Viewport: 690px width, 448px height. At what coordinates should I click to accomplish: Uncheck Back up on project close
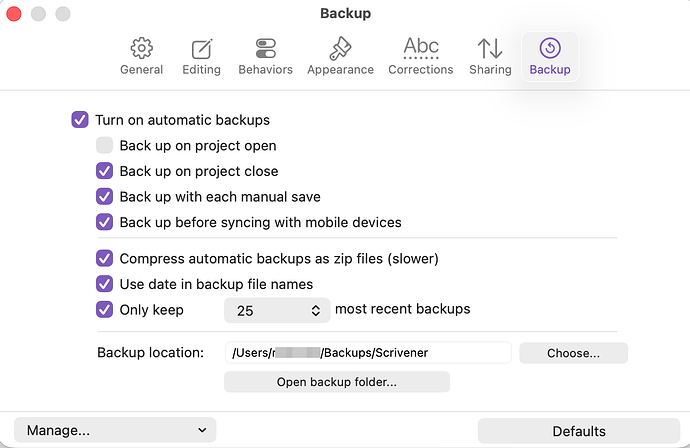pos(104,171)
